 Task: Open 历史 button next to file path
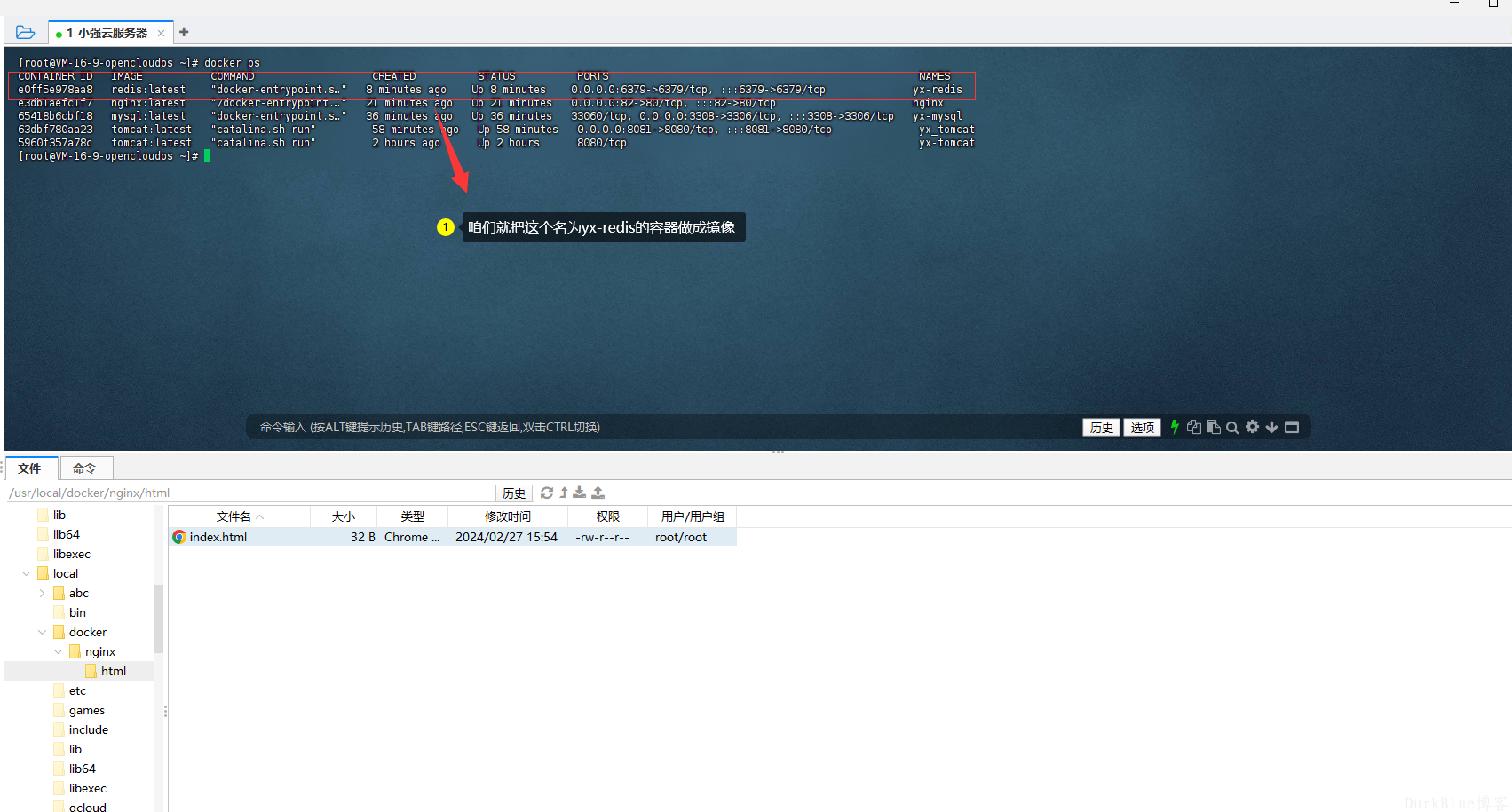[x=513, y=493]
